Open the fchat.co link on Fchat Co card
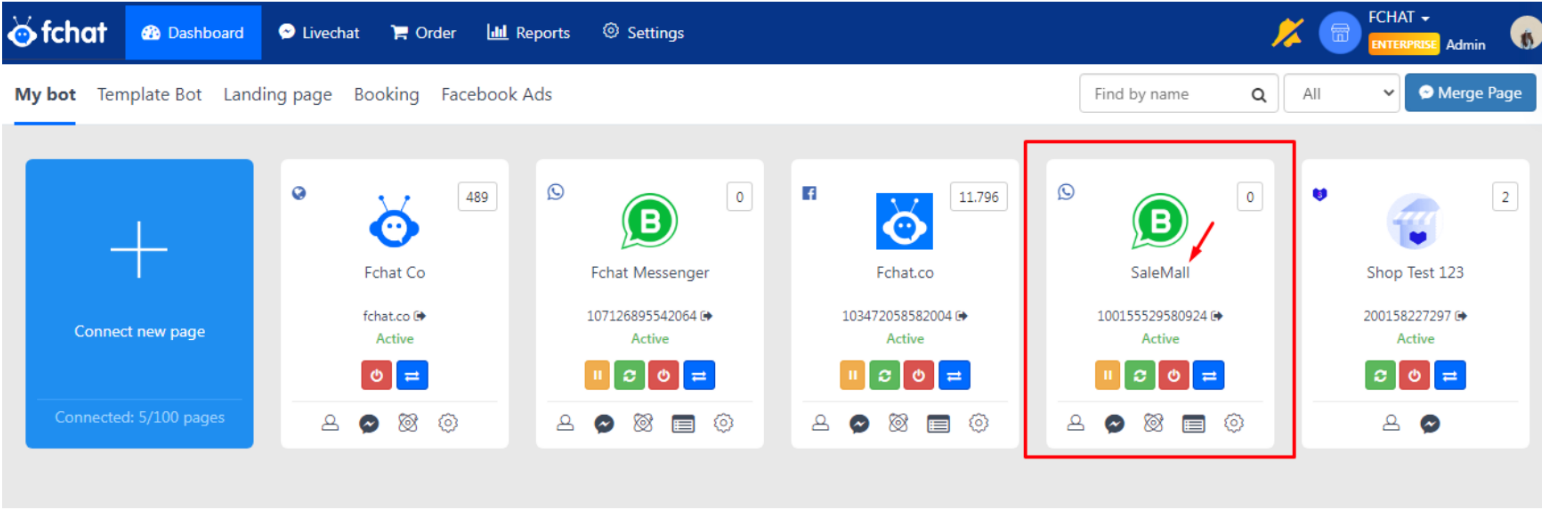The image size is (1542, 527). [x=394, y=315]
